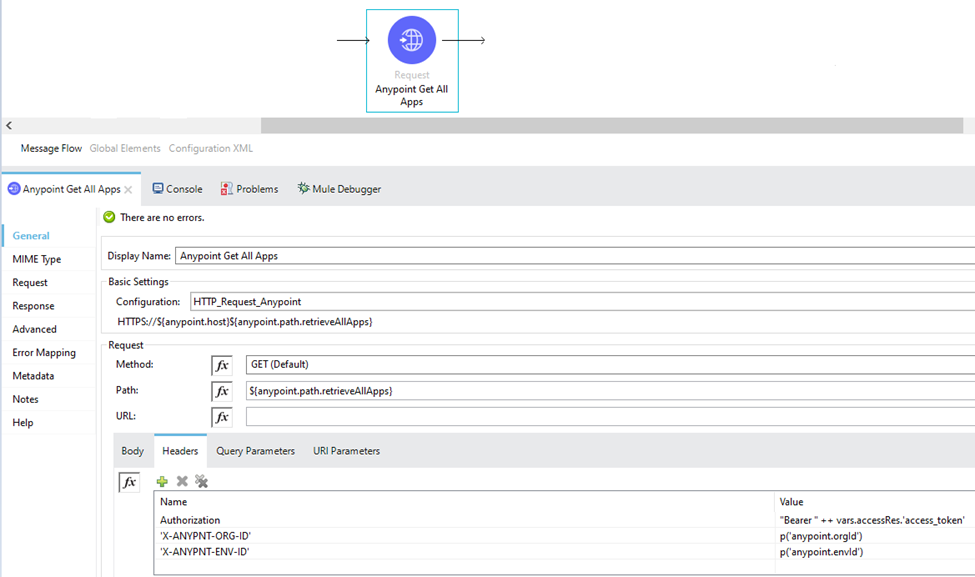Switch to the Body tab
The height and width of the screenshot is (577, 975).
tap(132, 451)
